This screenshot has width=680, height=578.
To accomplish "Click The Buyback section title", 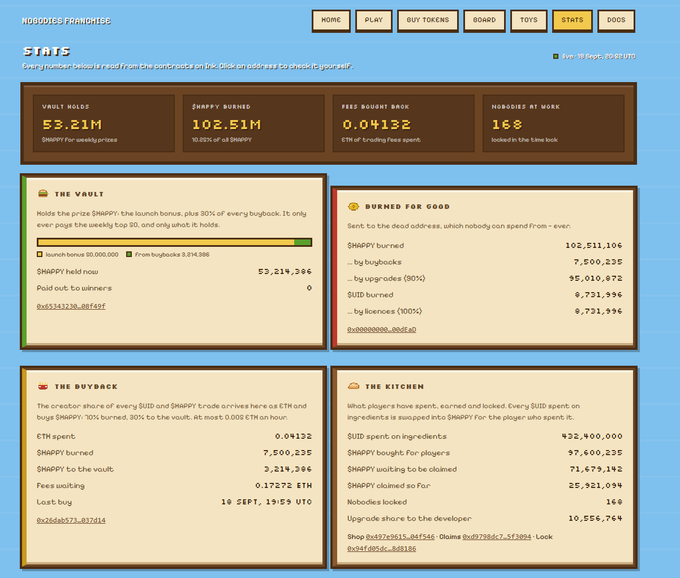I will 86,387.
